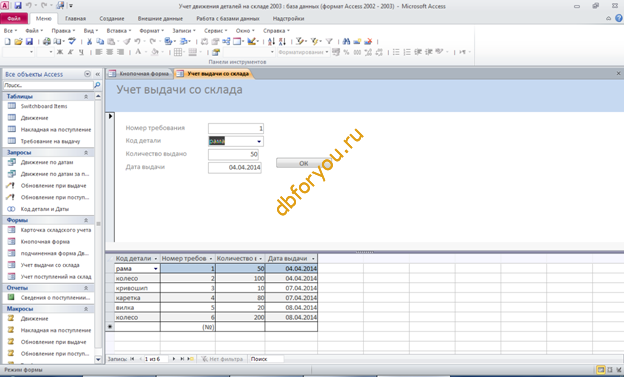Click the numbered list icon
Image resolution: width=624 pixels, height=377 pixels.
[x=407, y=52]
